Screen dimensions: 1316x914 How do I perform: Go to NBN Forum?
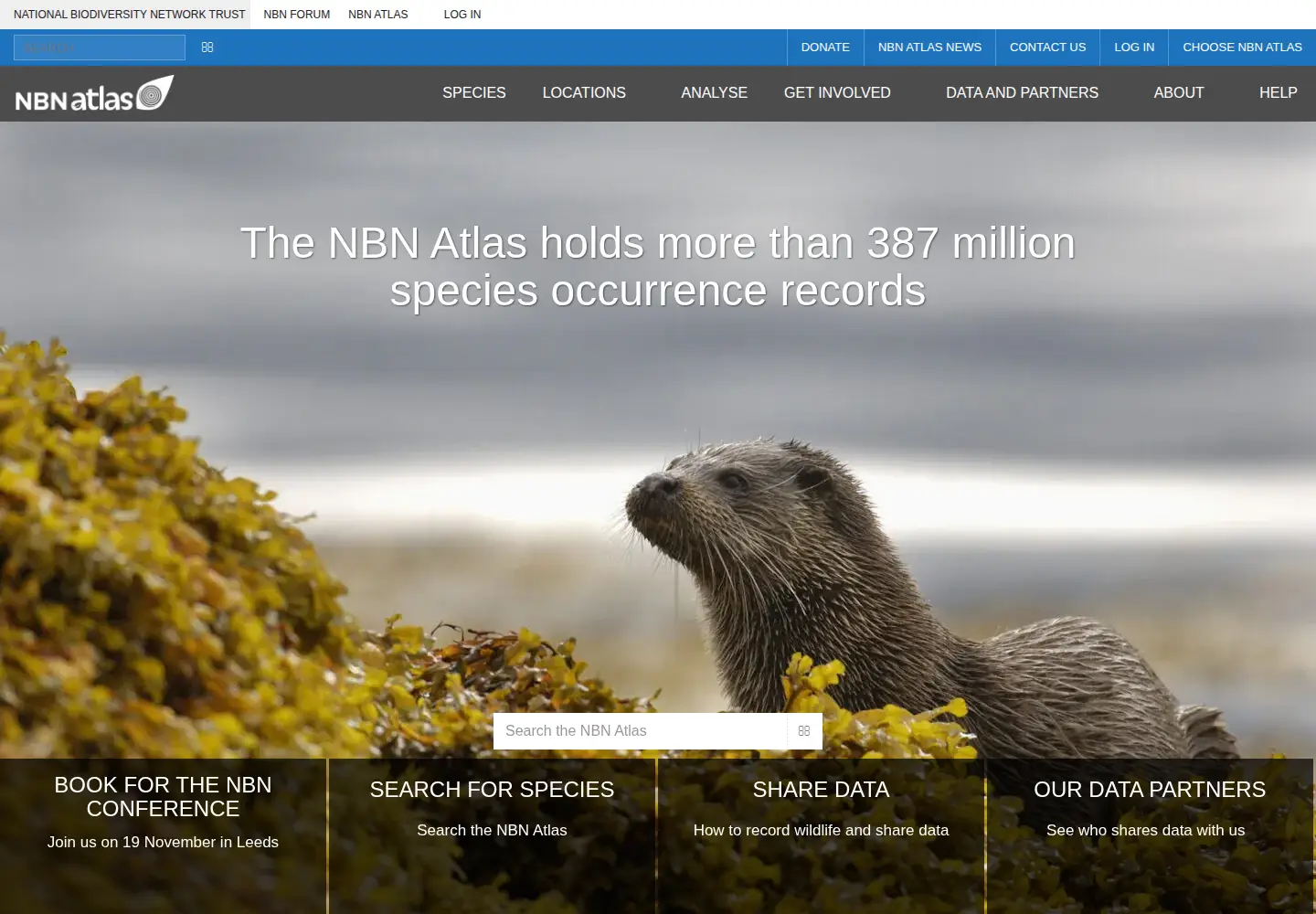tap(297, 15)
